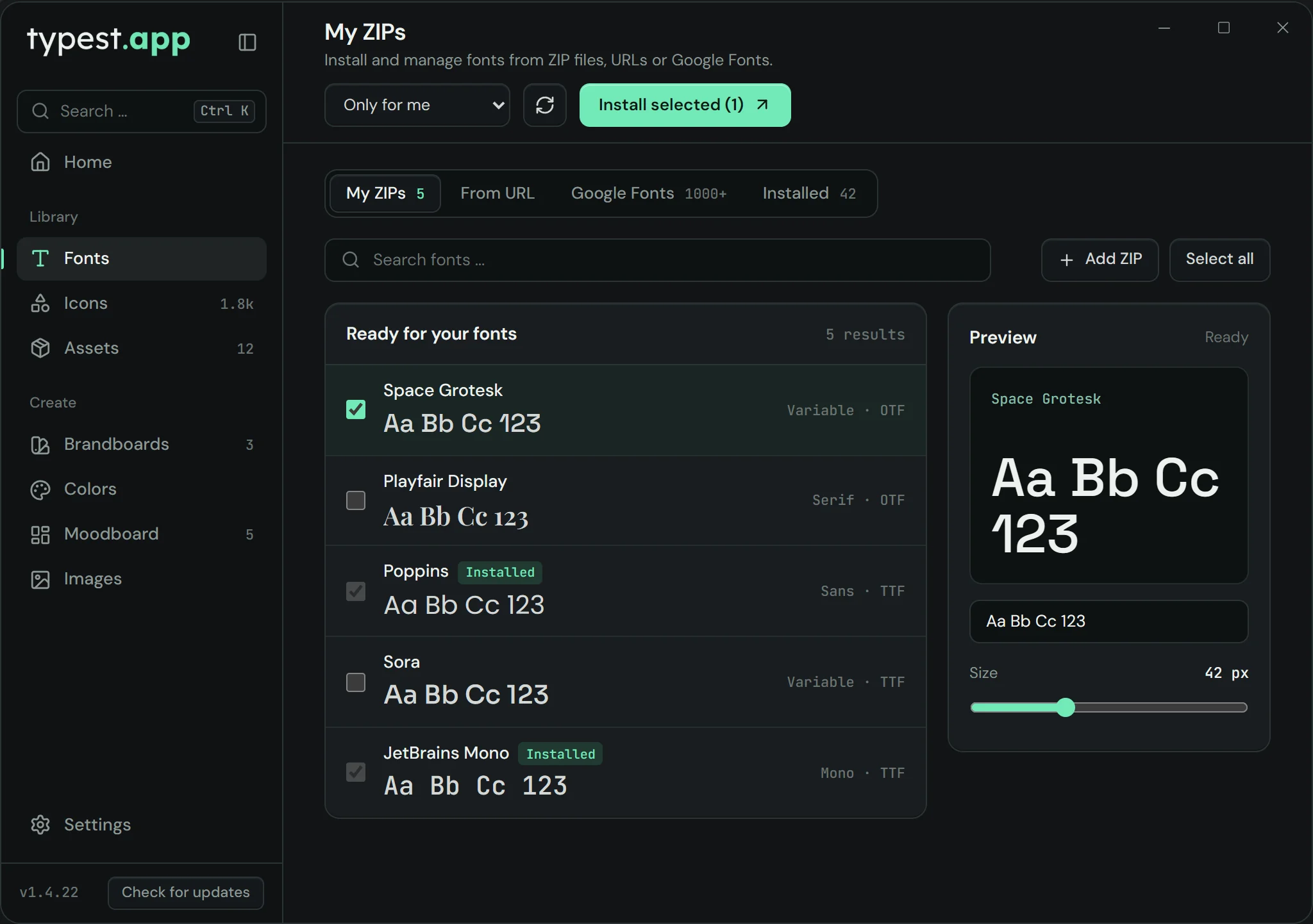Click Install selected (1) button
This screenshot has width=1313, height=924.
[685, 105]
